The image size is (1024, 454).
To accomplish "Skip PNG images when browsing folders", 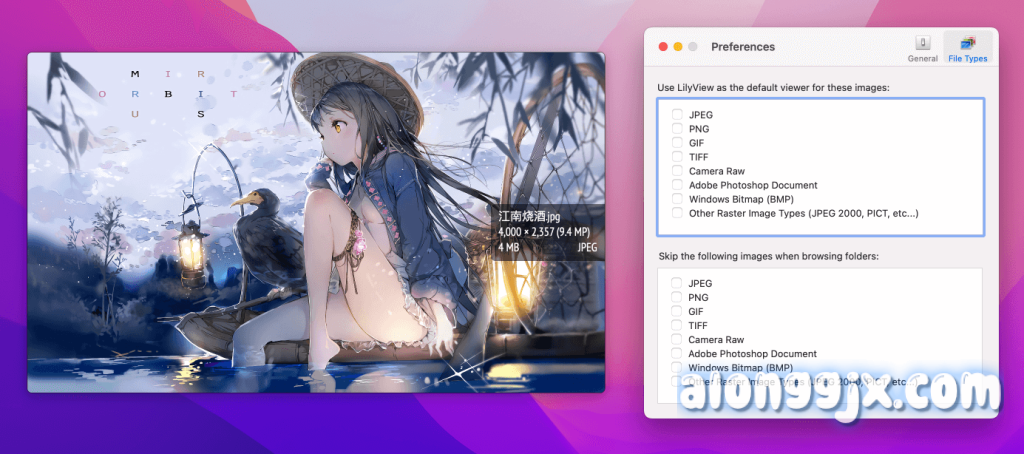I will pos(677,297).
